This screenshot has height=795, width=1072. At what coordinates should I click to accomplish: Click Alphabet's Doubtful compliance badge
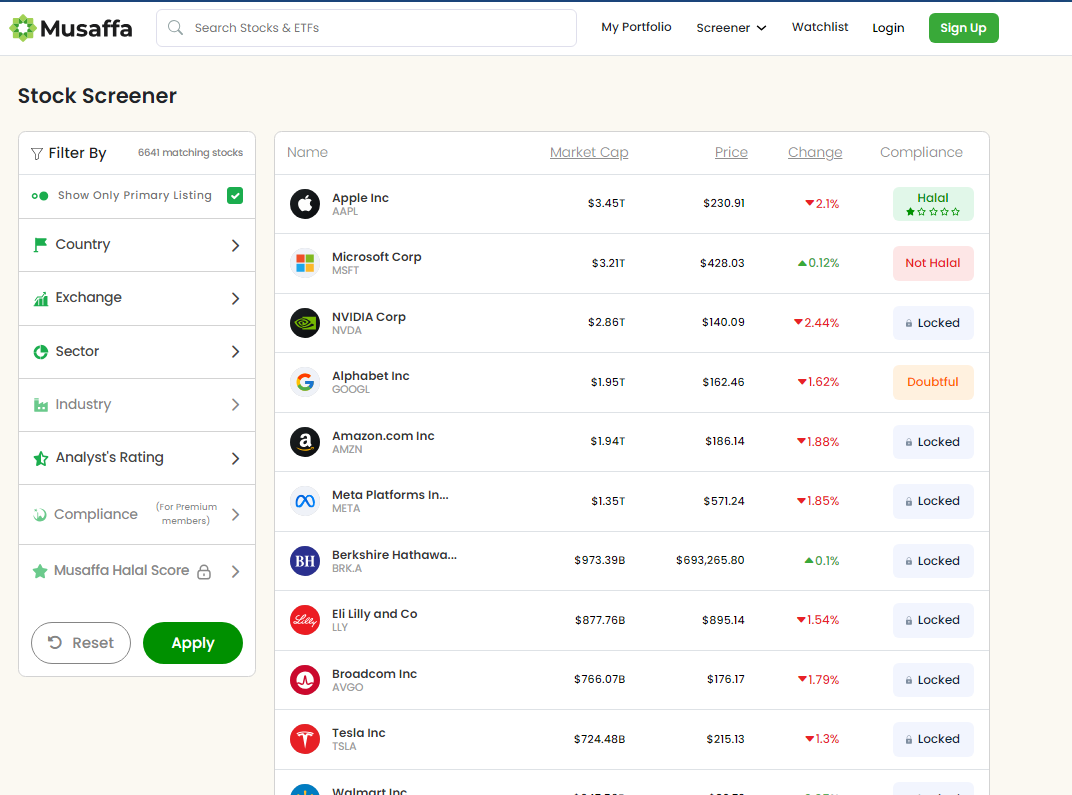[933, 382]
